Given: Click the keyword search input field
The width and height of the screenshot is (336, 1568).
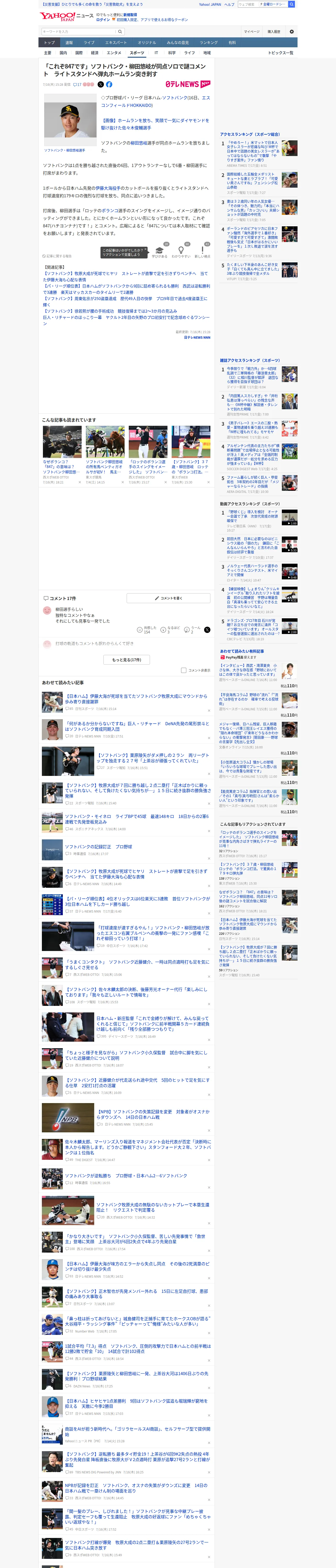Looking at the screenshot, I should click(x=79, y=32).
